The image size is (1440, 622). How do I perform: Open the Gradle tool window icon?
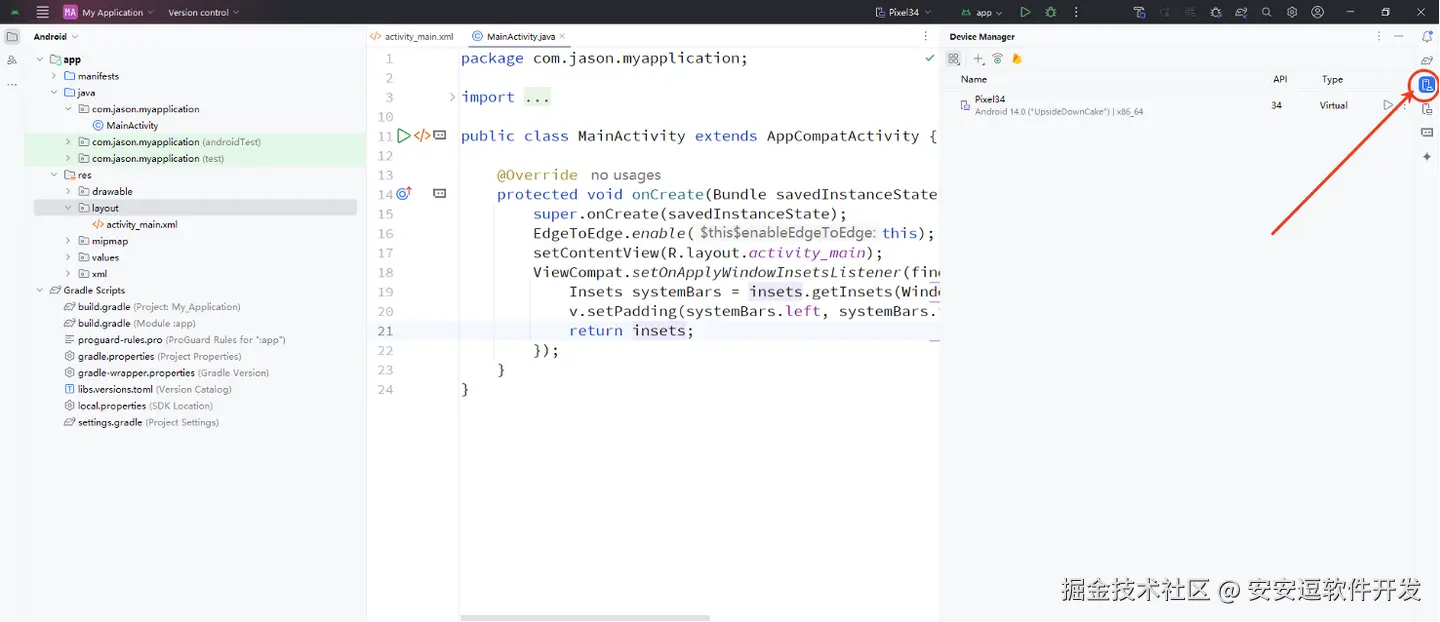pos(1427,60)
